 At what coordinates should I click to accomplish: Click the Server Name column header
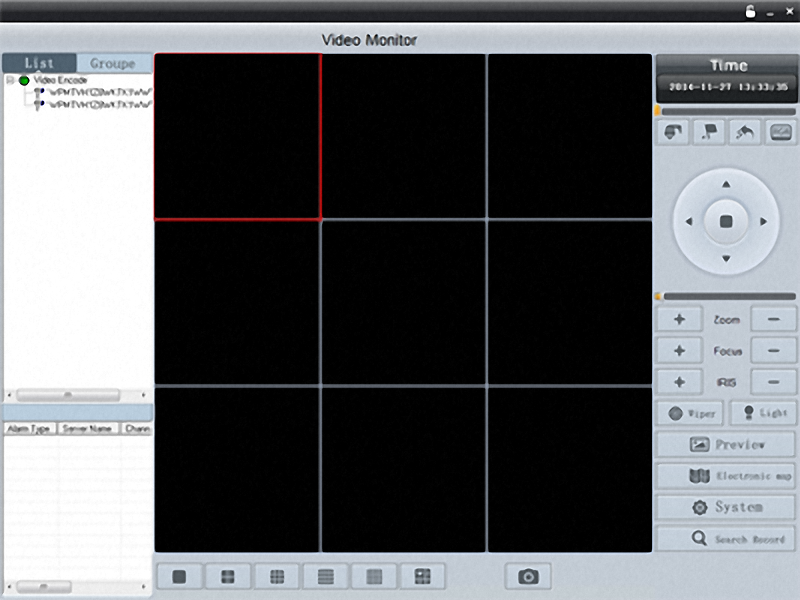87,429
